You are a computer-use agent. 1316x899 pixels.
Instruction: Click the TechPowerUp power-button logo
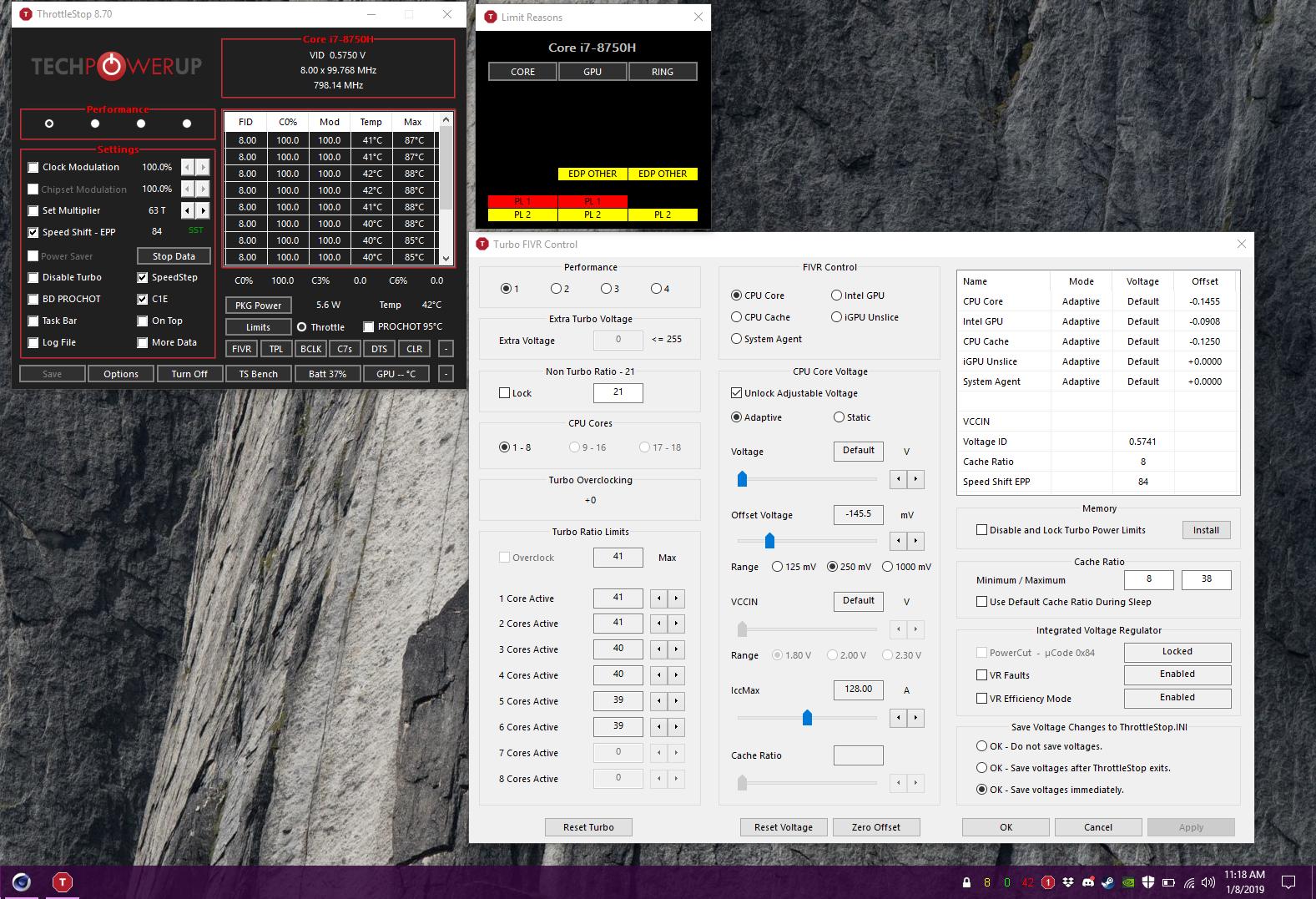[x=111, y=66]
